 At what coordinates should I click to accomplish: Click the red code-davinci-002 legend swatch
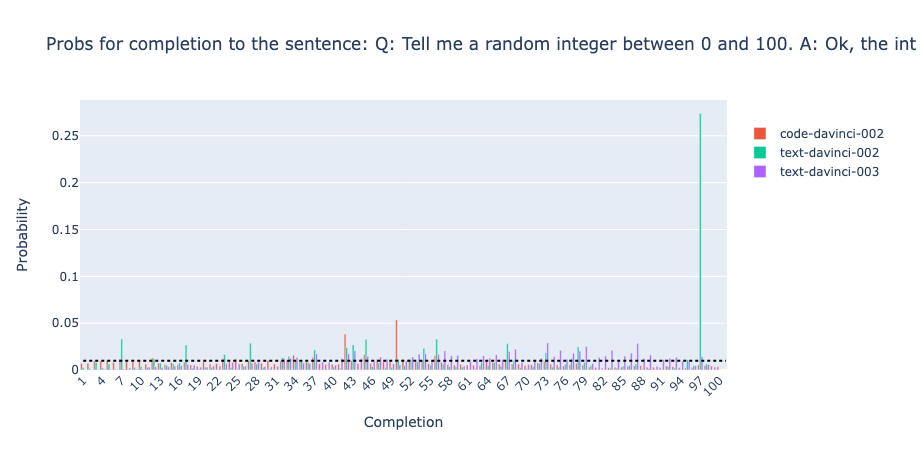point(760,134)
